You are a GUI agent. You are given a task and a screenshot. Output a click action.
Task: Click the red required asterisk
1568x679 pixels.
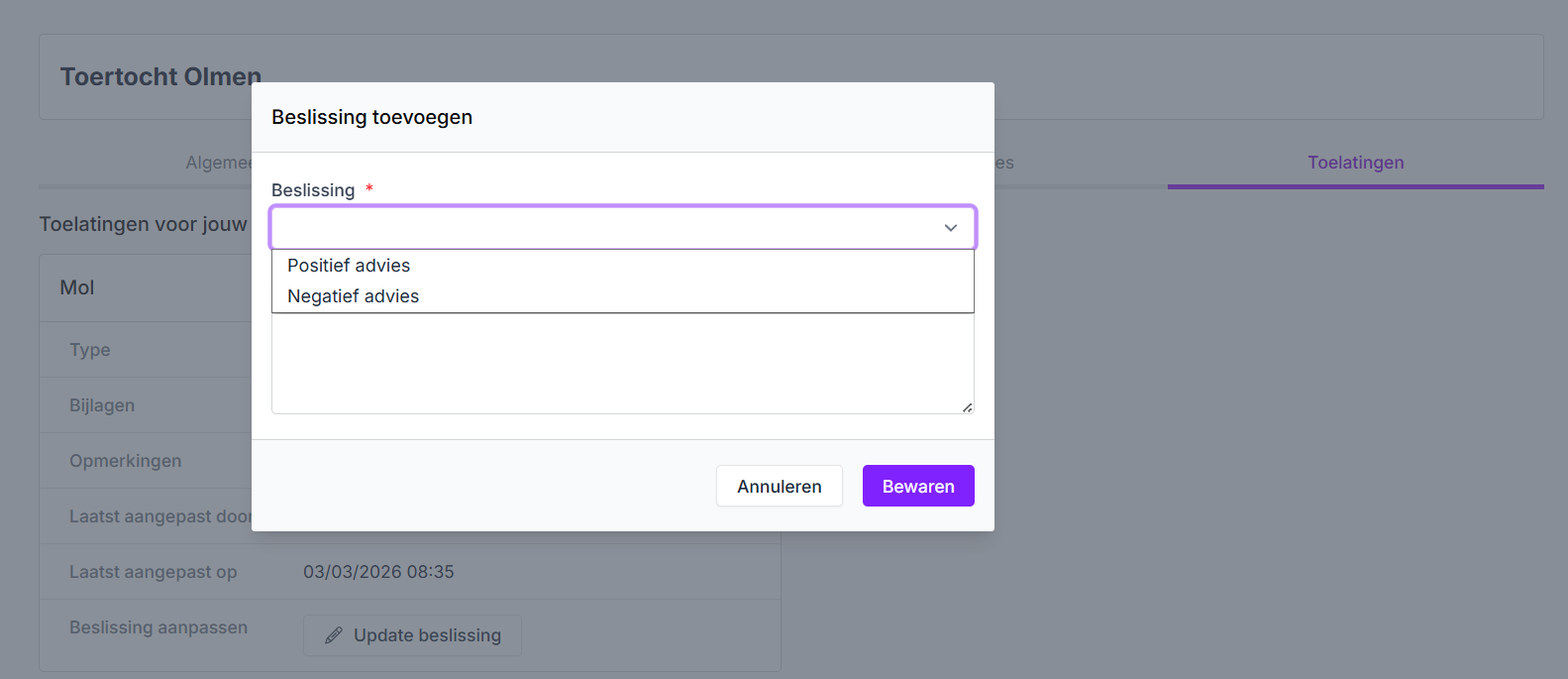369,189
